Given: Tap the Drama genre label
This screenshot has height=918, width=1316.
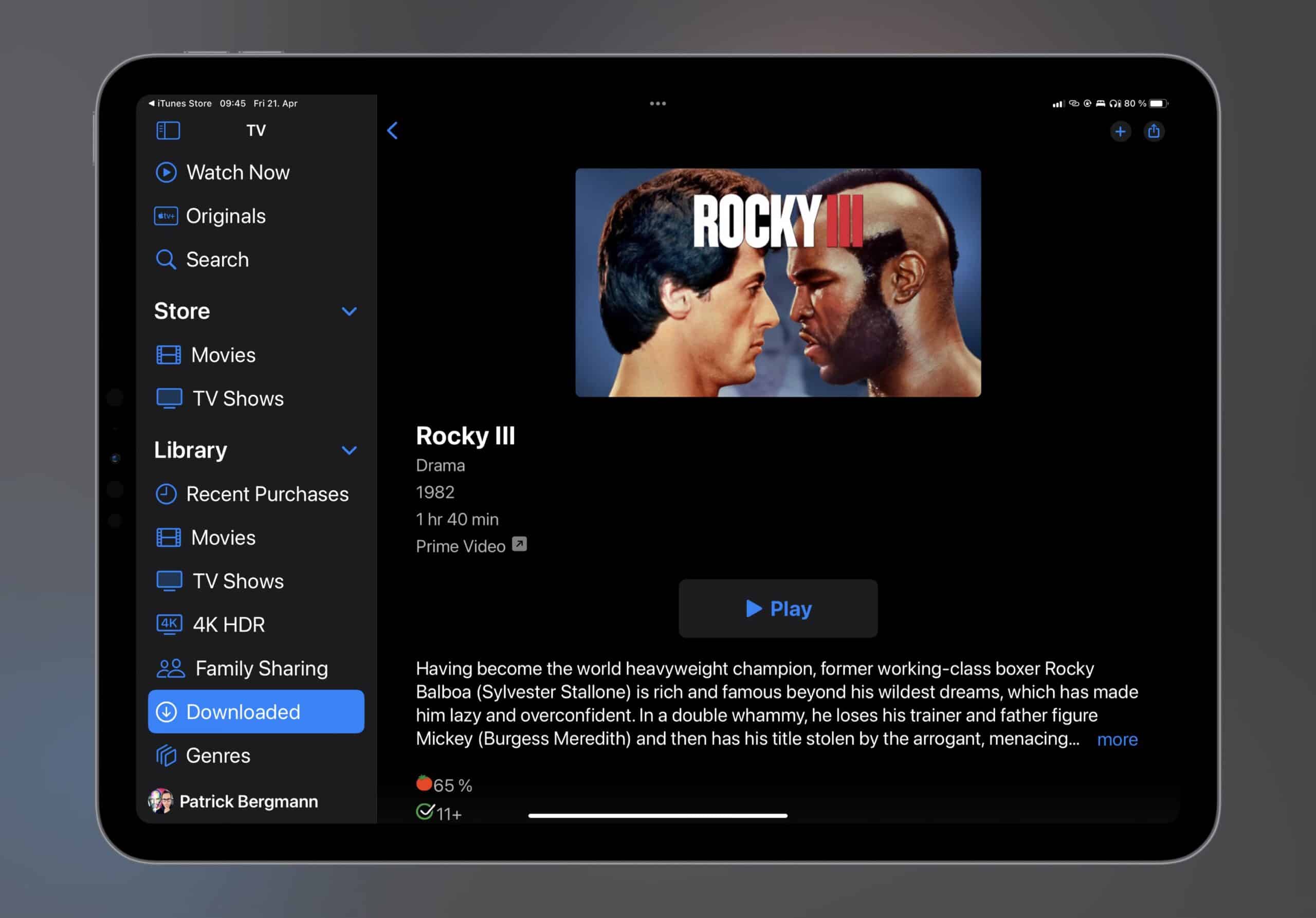Looking at the screenshot, I should (440, 465).
